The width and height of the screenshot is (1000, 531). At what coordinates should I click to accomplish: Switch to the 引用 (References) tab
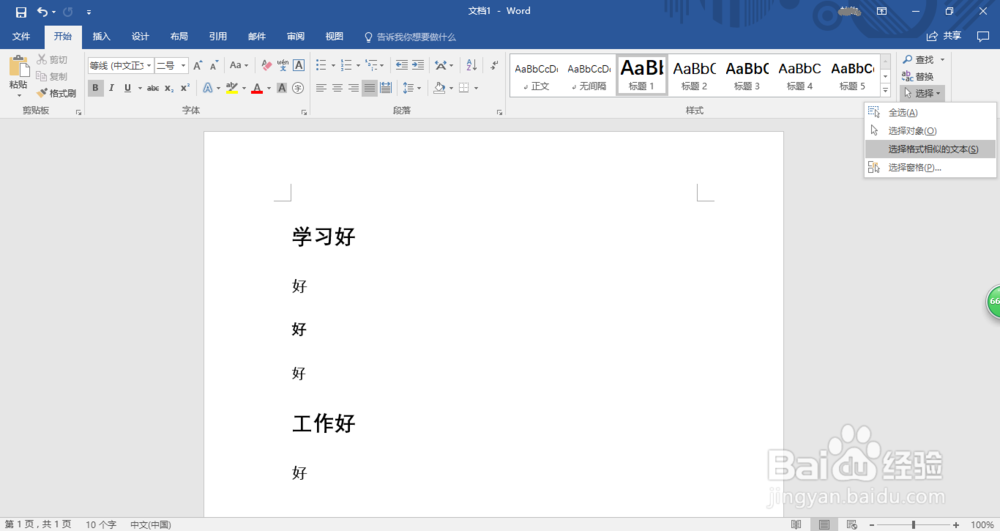tap(218, 36)
